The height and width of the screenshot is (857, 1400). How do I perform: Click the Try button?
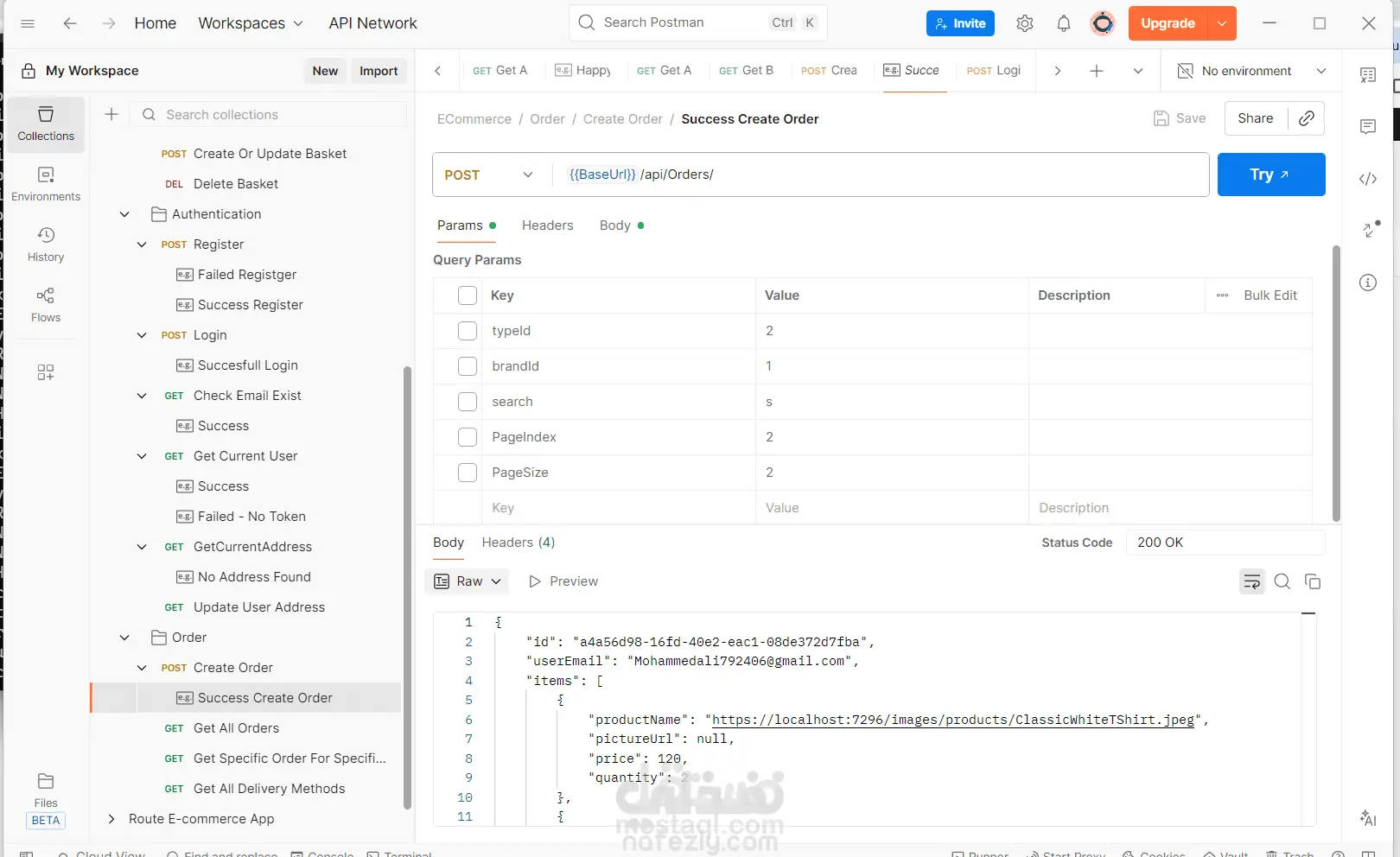[x=1271, y=175]
